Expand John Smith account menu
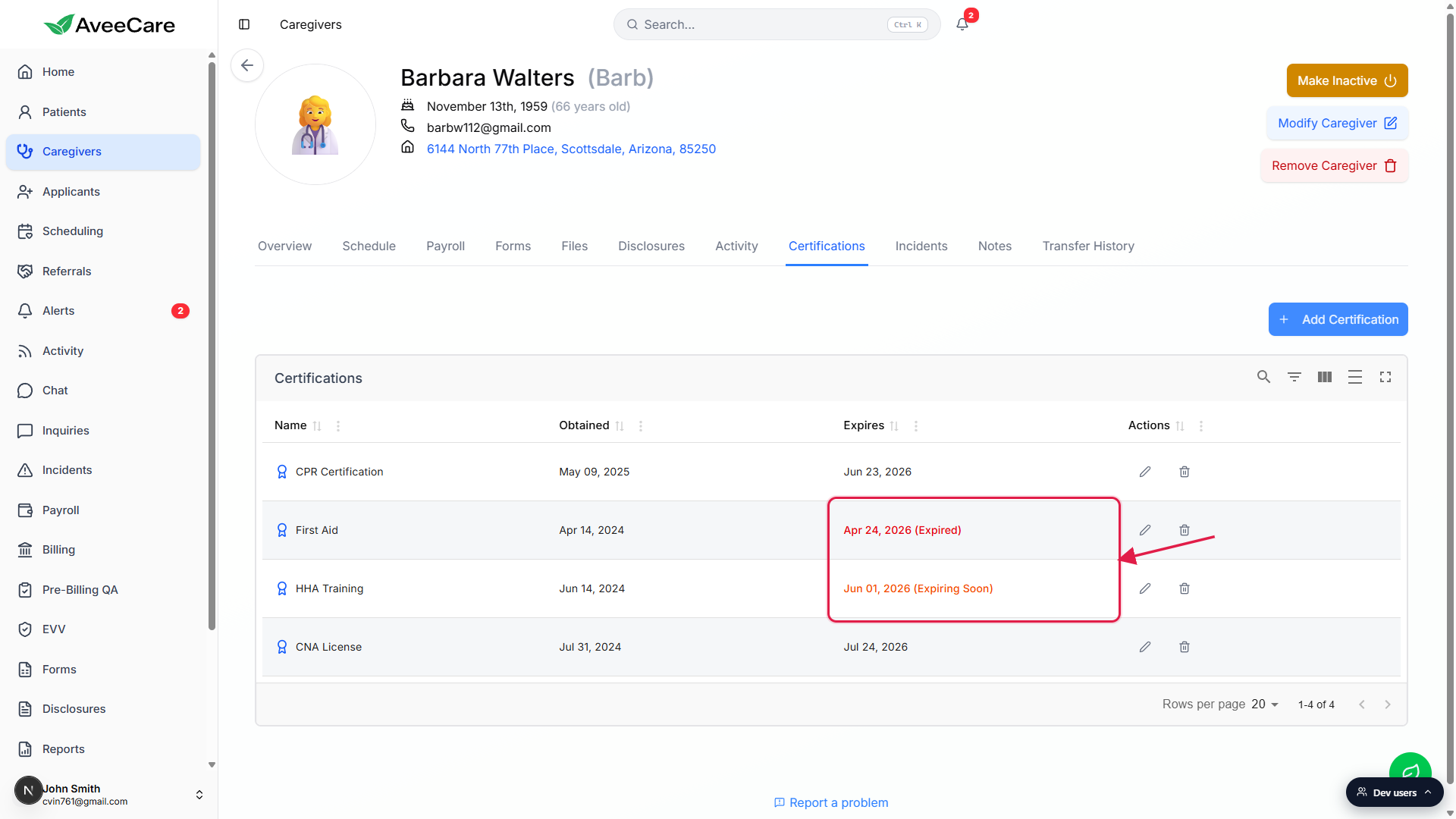The image size is (1456, 819). pos(199,795)
